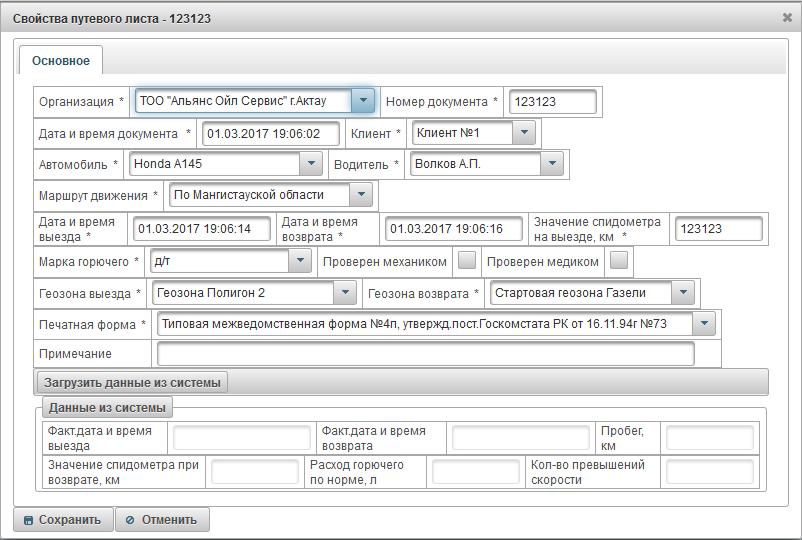
Task: Expand the Водитель dropdown
Action: pyautogui.click(x=553, y=163)
